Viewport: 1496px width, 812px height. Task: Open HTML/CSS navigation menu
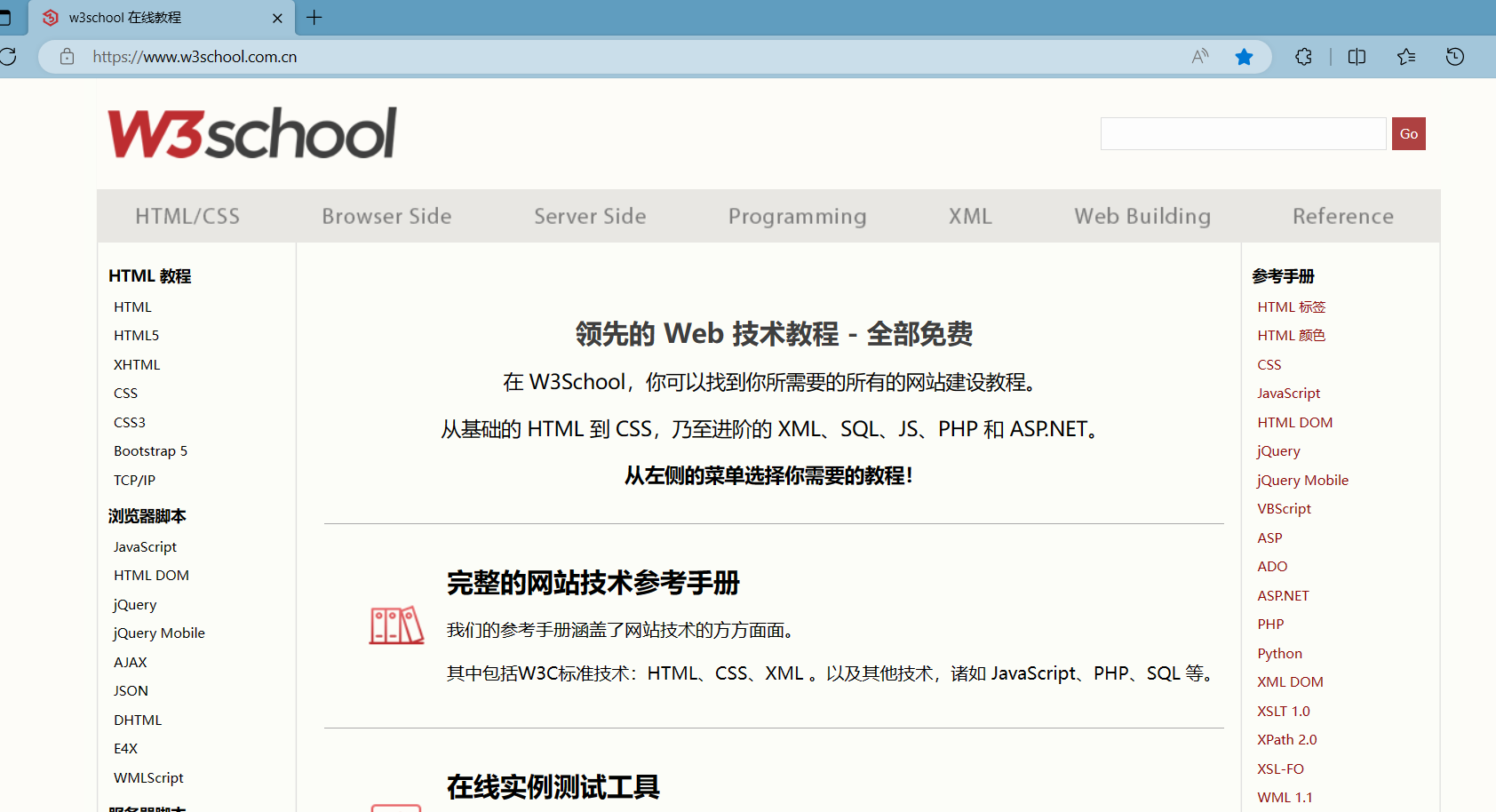click(x=187, y=216)
